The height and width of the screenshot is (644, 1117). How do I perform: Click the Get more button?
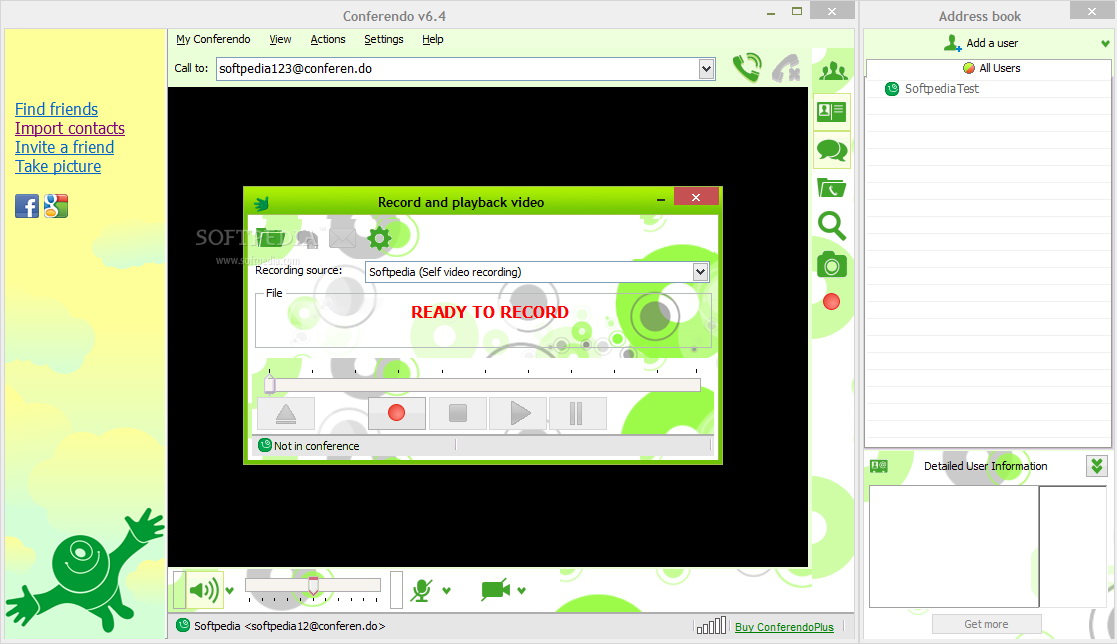click(987, 624)
